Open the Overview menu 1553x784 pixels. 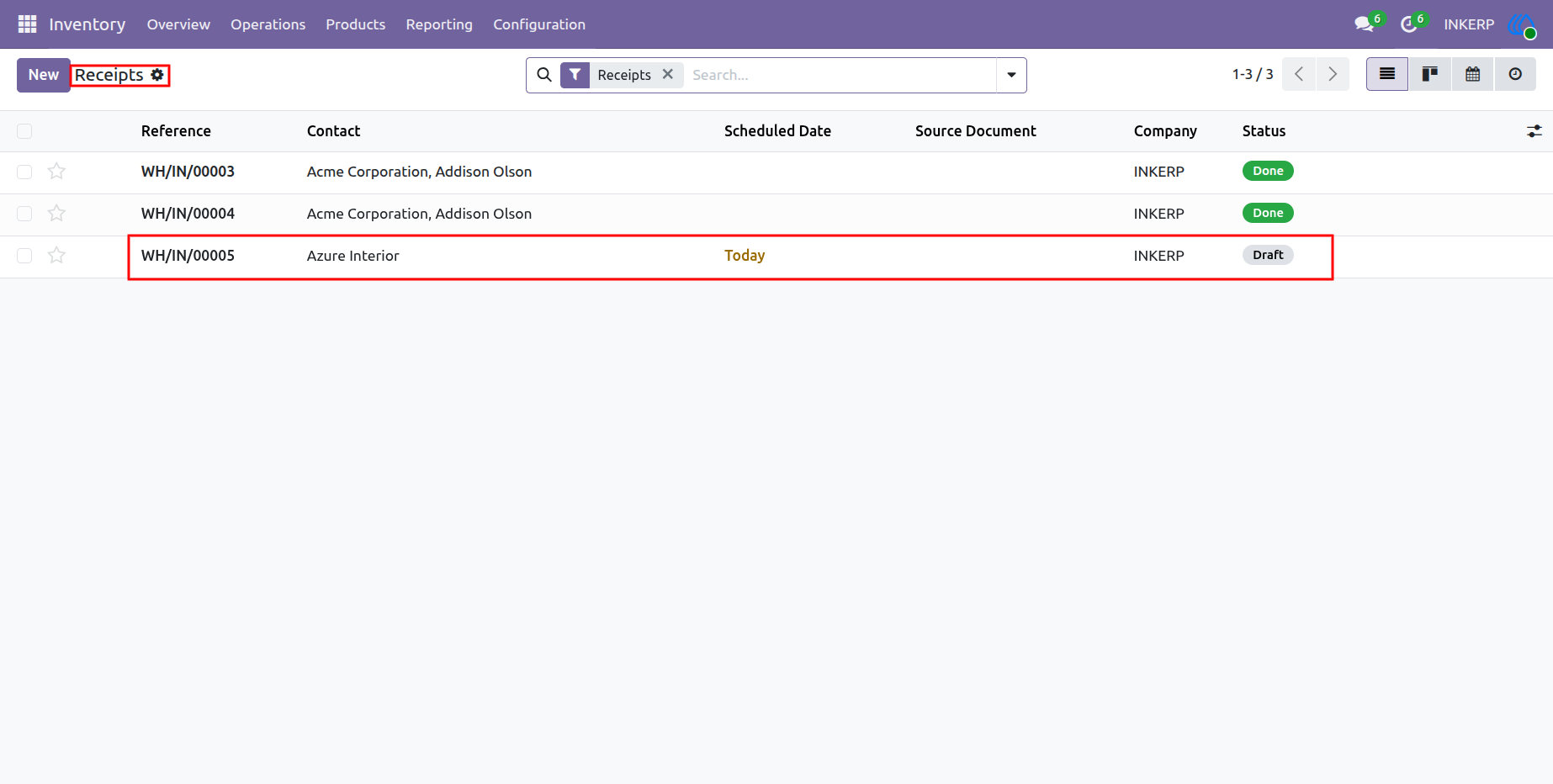178,24
